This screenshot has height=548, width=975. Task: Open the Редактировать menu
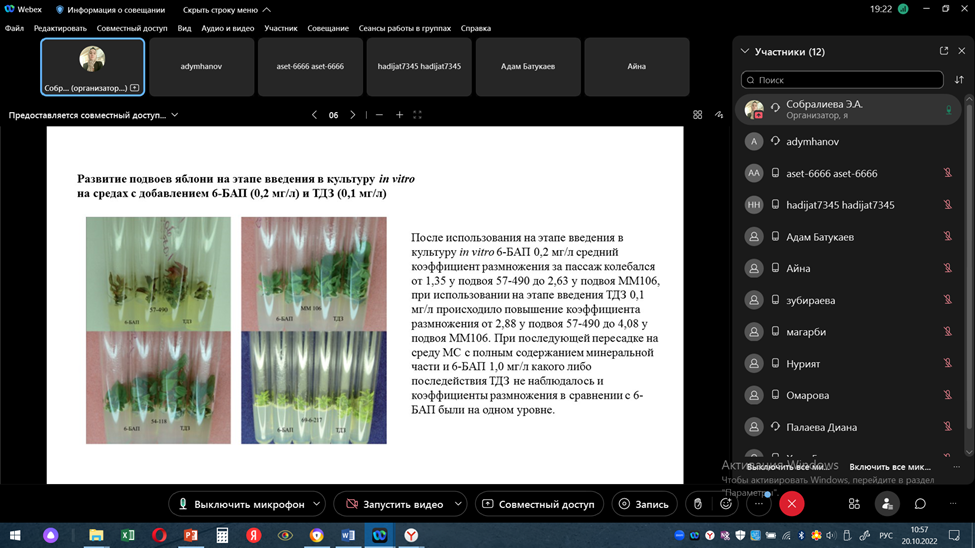60,28
